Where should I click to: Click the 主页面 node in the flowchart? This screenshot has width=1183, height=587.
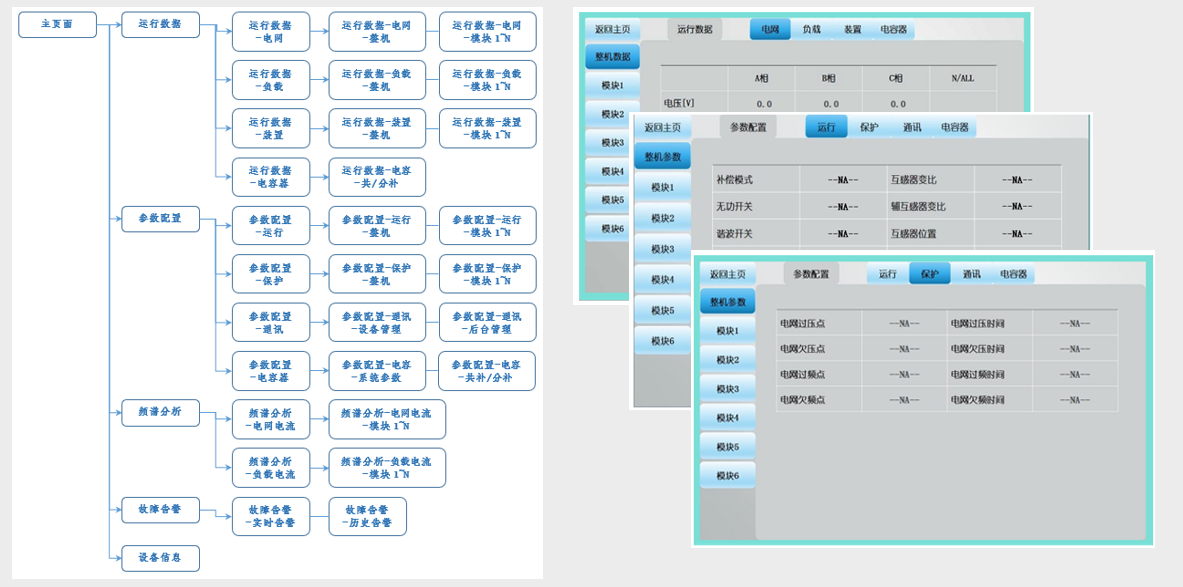click(57, 24)
